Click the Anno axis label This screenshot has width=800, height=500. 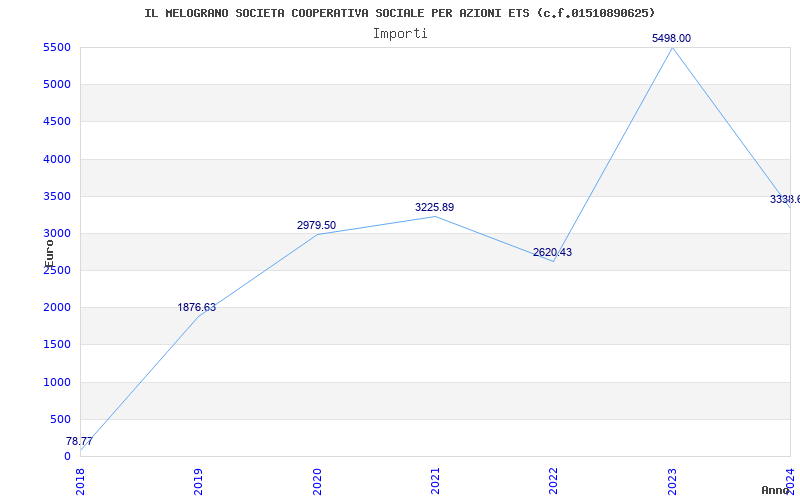click(776, 490)
